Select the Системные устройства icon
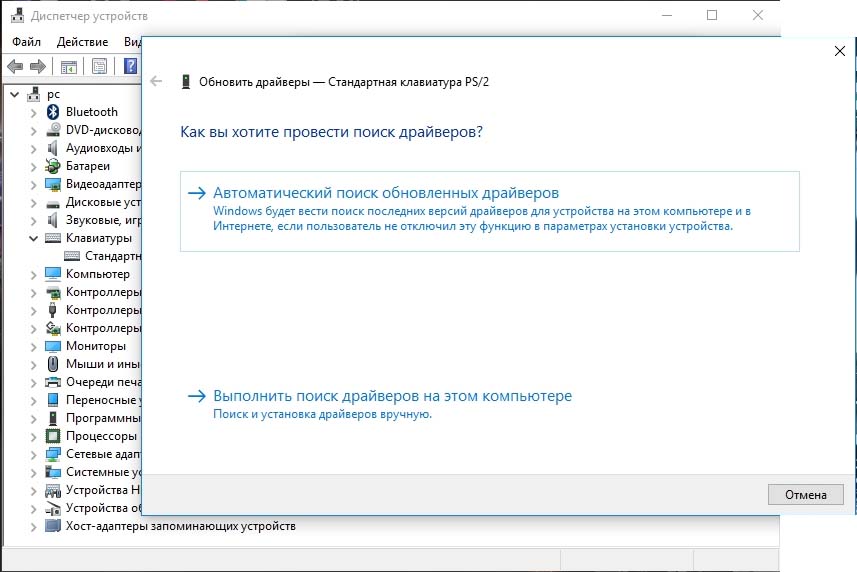Viewport: 857px width, 572px height. tap(53, 472)
